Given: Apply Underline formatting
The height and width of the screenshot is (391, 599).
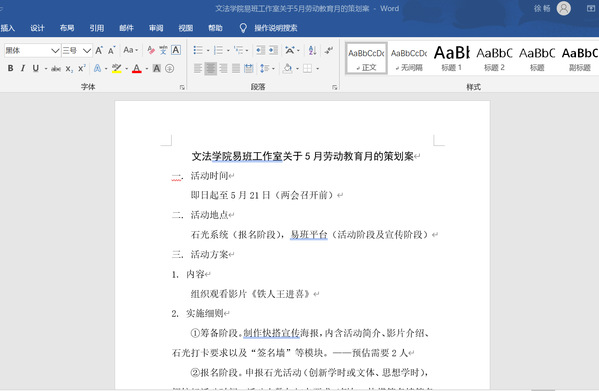Looking at the screenshot, I should [x=36, y=68].
